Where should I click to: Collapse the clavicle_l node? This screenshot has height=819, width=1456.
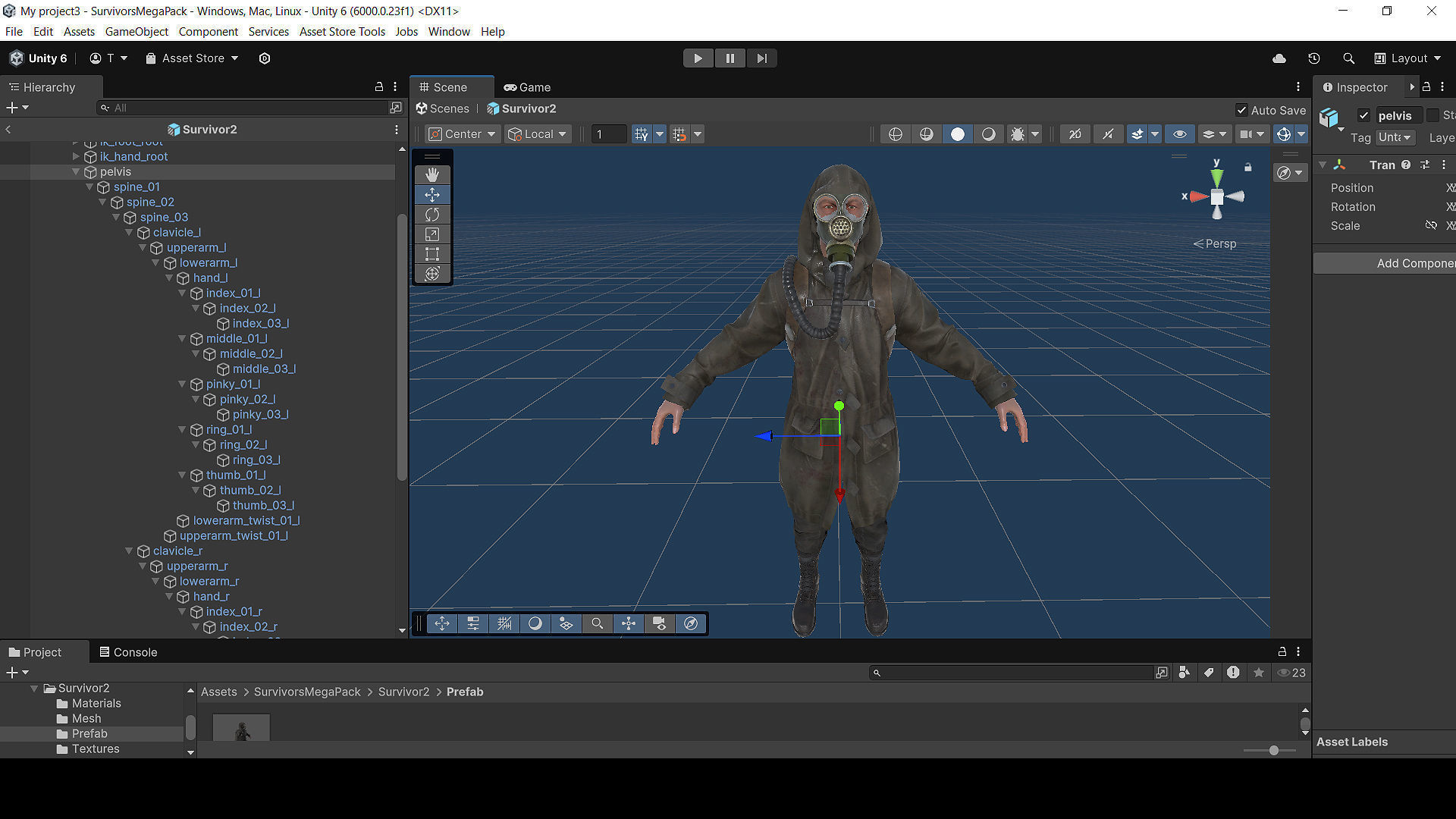coord(129,232)
